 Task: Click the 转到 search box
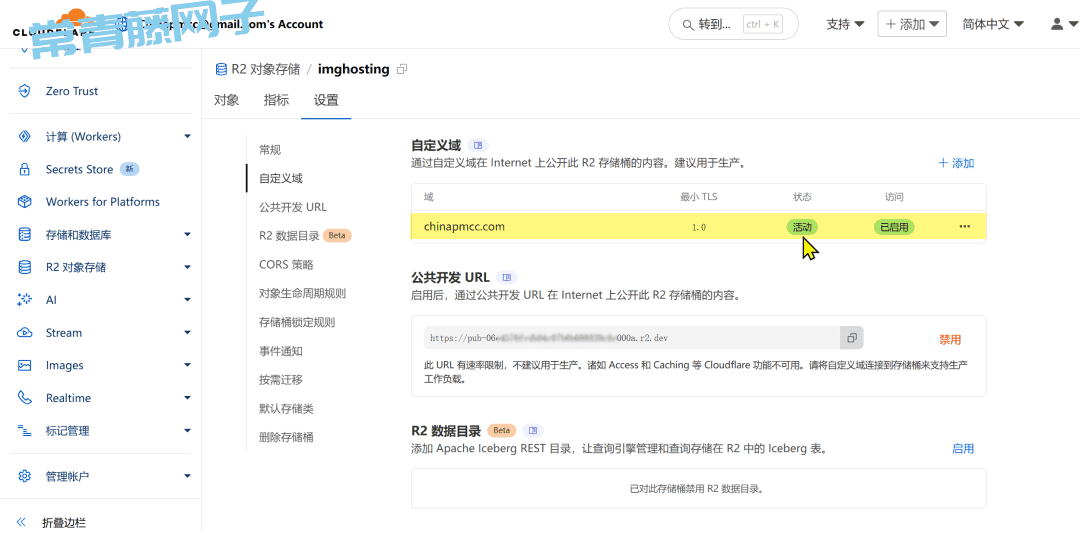(x=734, y=24)
